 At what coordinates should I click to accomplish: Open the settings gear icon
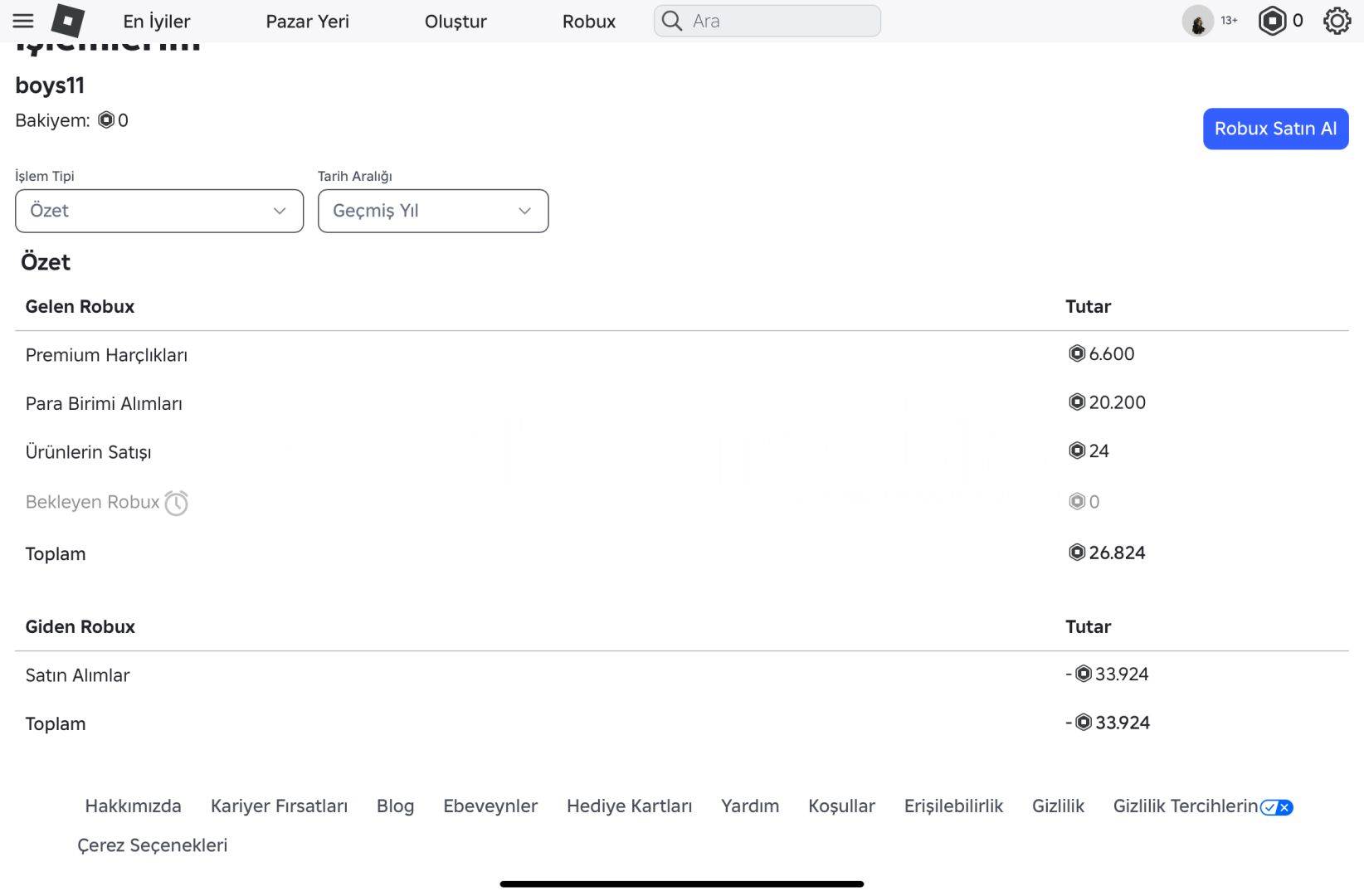pos(1337,21)
